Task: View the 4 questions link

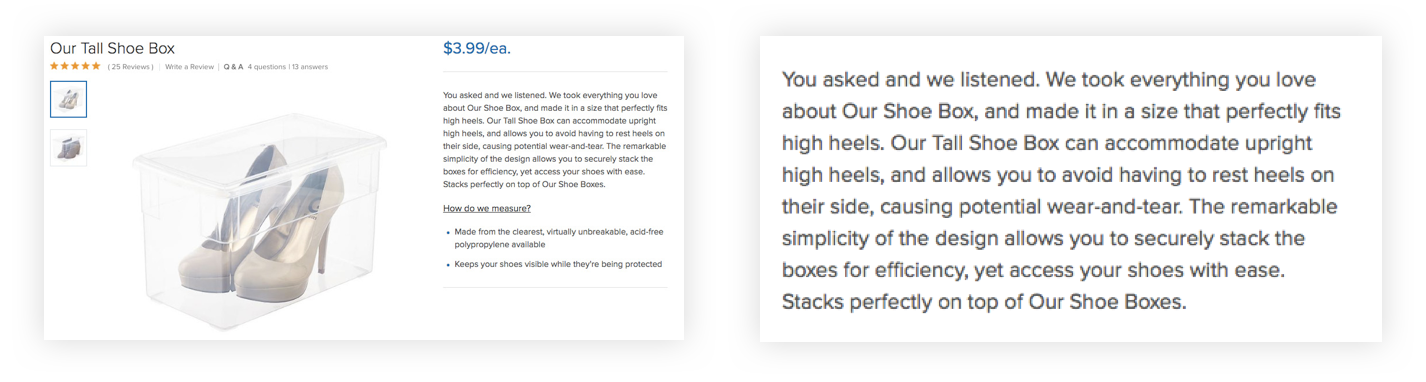Action: (267, 67)
